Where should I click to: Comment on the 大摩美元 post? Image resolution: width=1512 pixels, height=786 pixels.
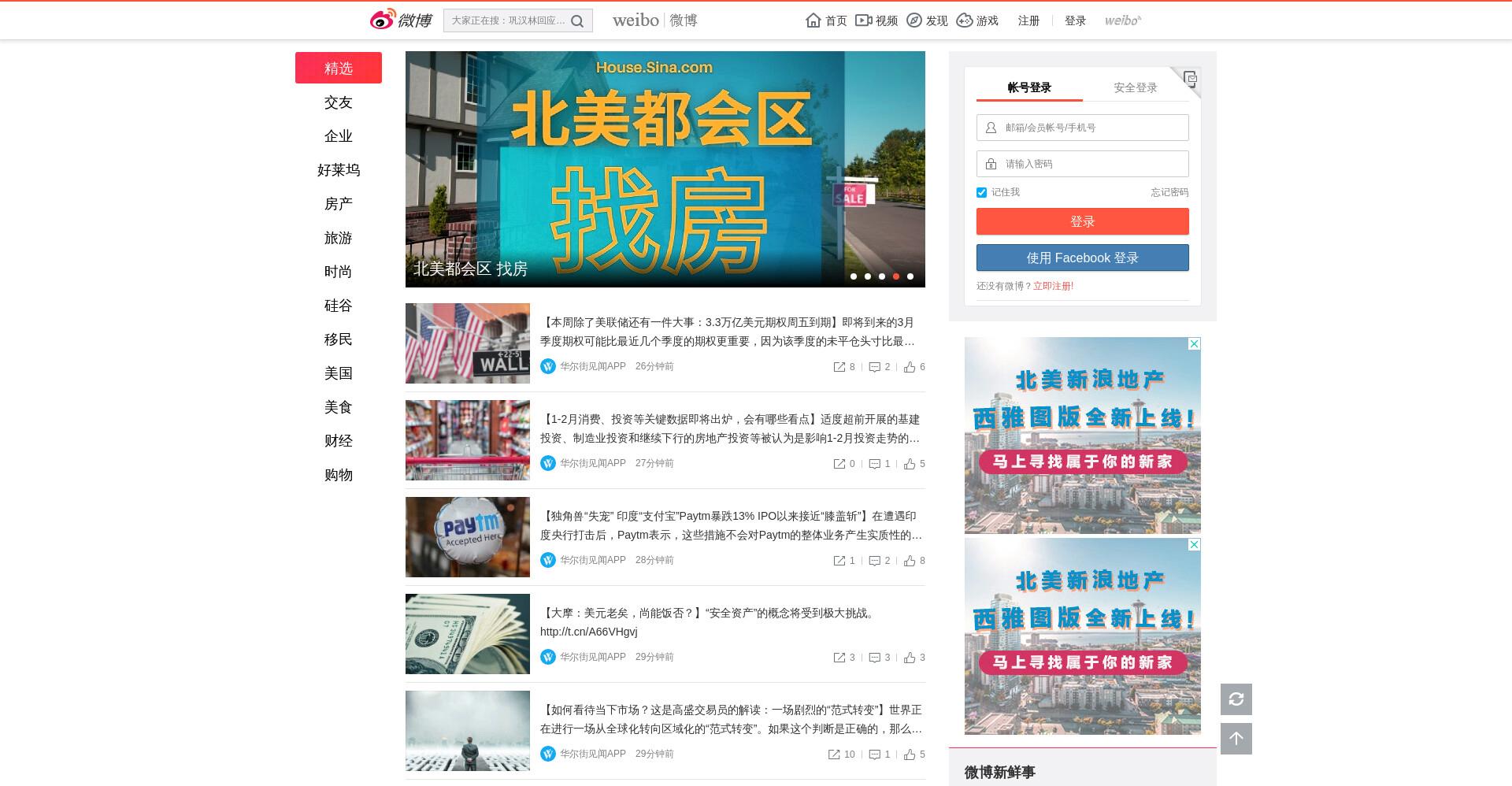(880, 658)
